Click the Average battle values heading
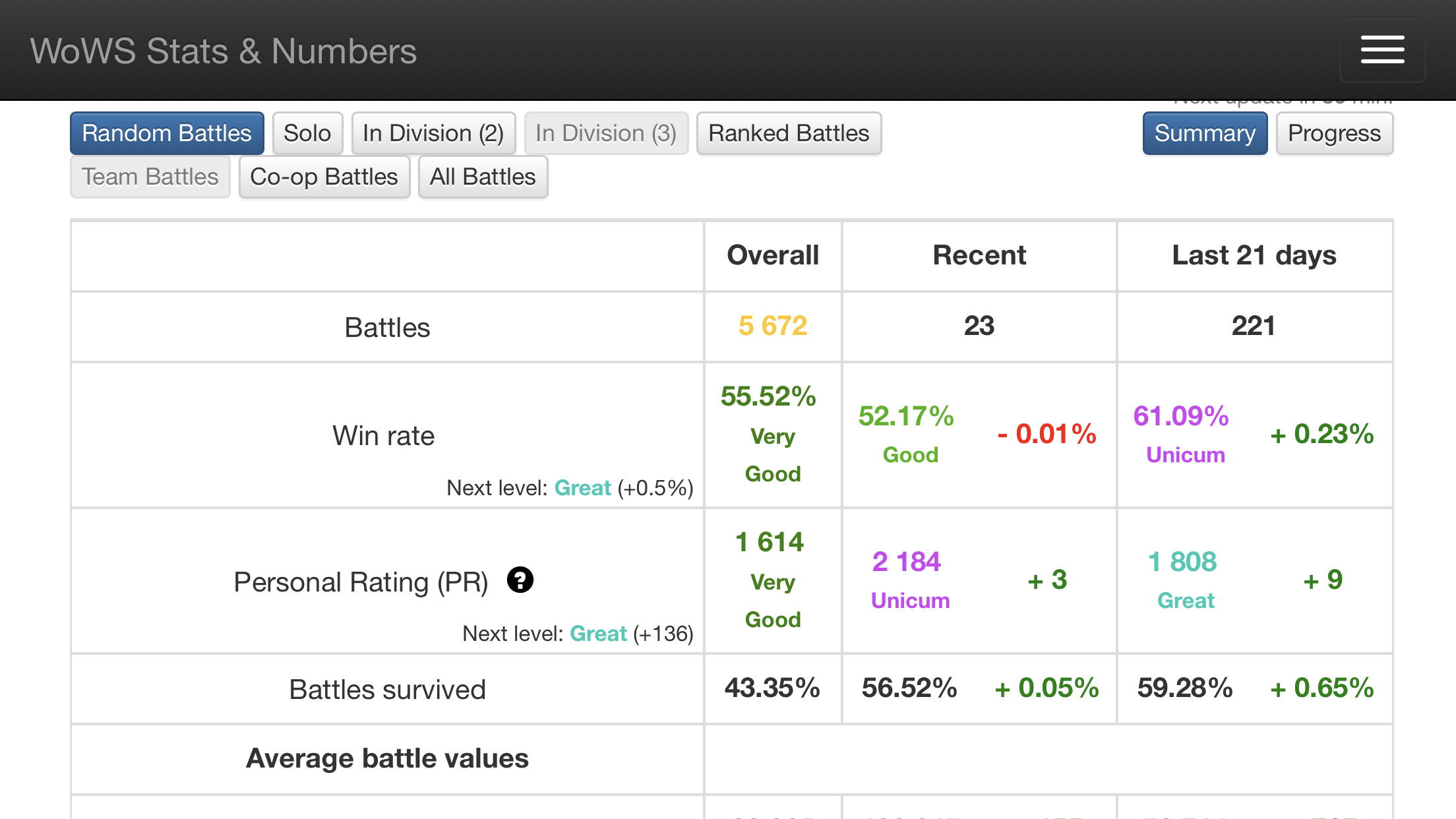The image size is (1456, 819). (x=387, y=758)
